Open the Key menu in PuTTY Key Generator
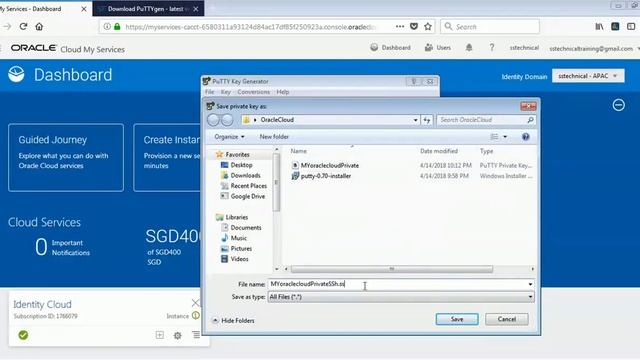 pos(226,92)
